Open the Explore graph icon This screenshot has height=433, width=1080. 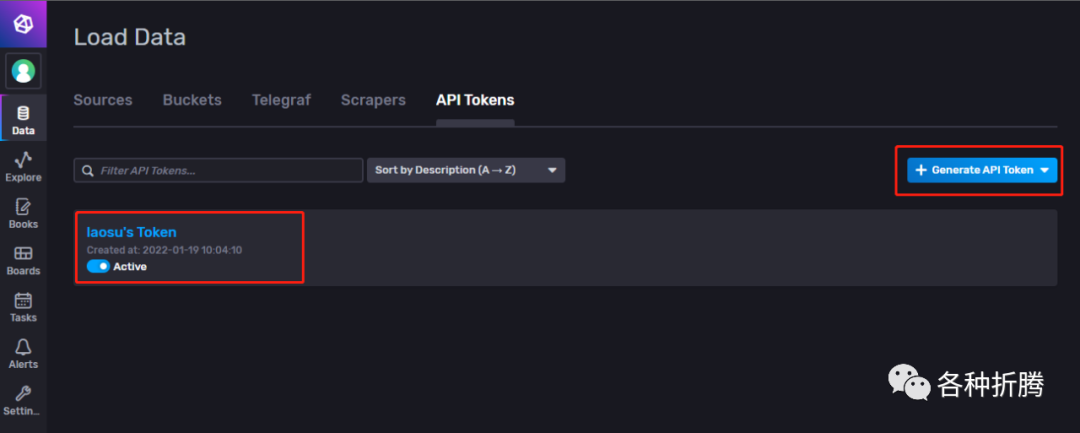pyautogui.click(x=23, y=166)
